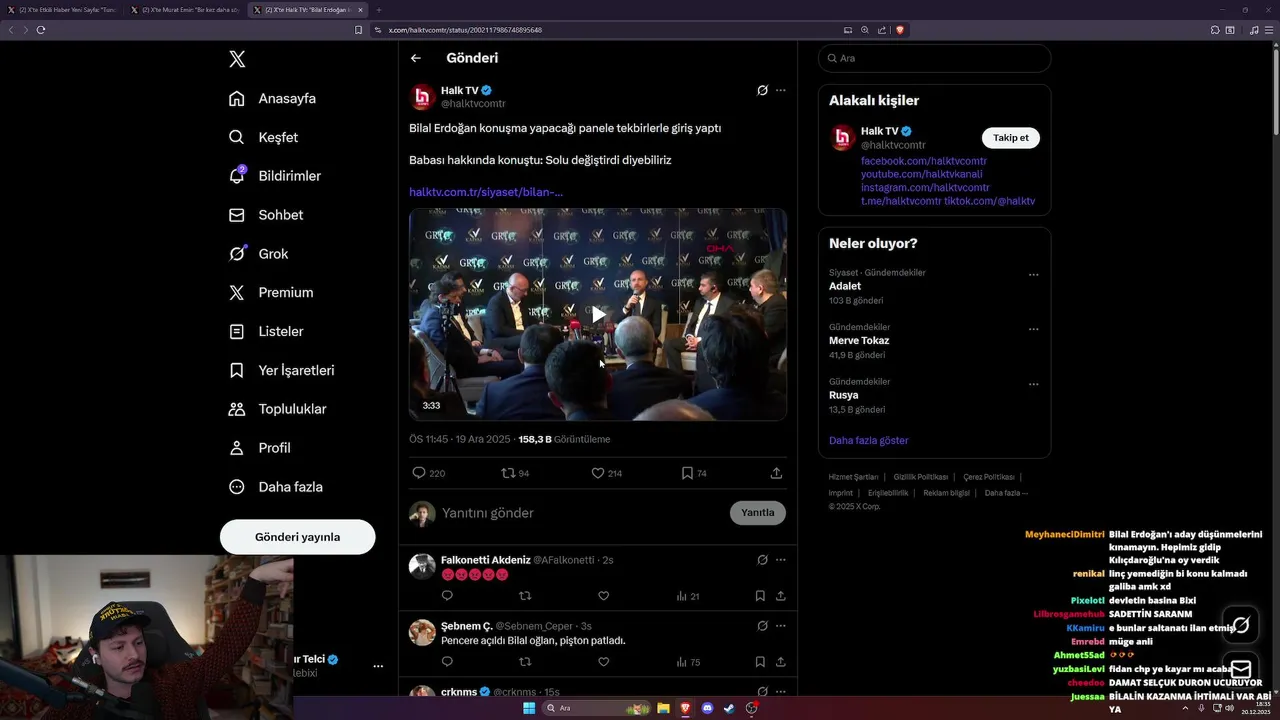This screenshot has width=1280, height=720.
Task: Share the Halk TV post
Action: tap(776, 473)
